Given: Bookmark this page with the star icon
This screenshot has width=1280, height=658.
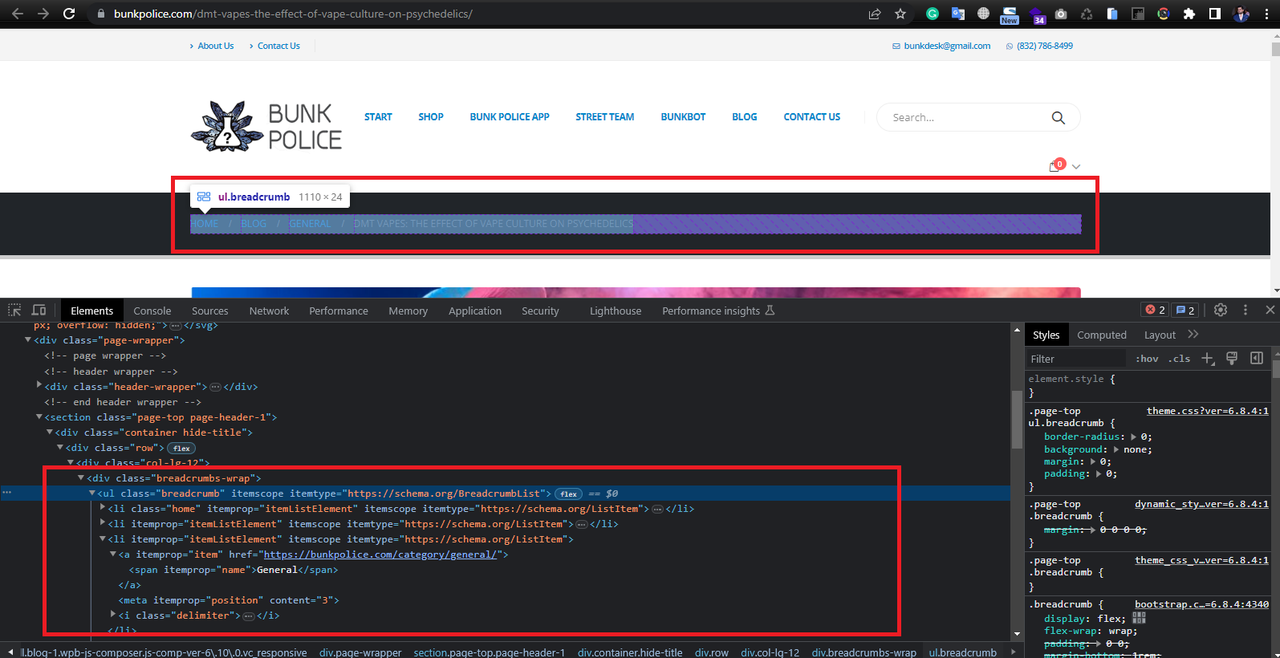Looking at the screenshot, I should coord(901,14).
